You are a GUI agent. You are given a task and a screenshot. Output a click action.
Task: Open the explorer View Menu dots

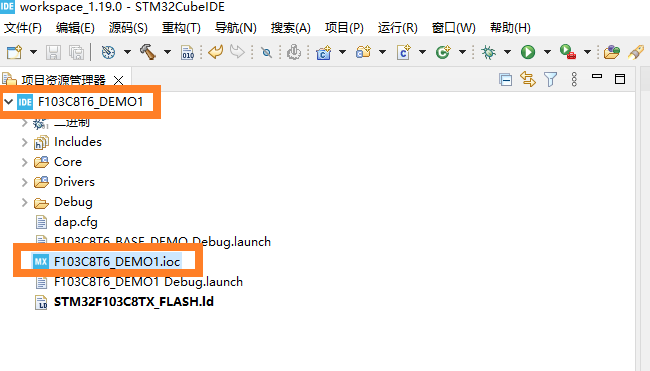point(574,79)
